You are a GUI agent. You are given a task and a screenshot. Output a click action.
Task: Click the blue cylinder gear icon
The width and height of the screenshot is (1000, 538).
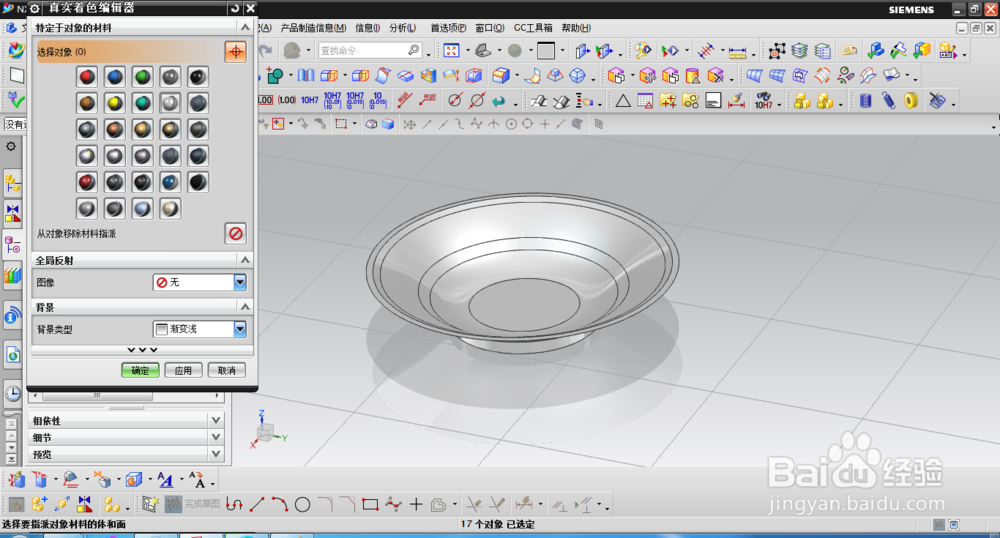[865, 101]
